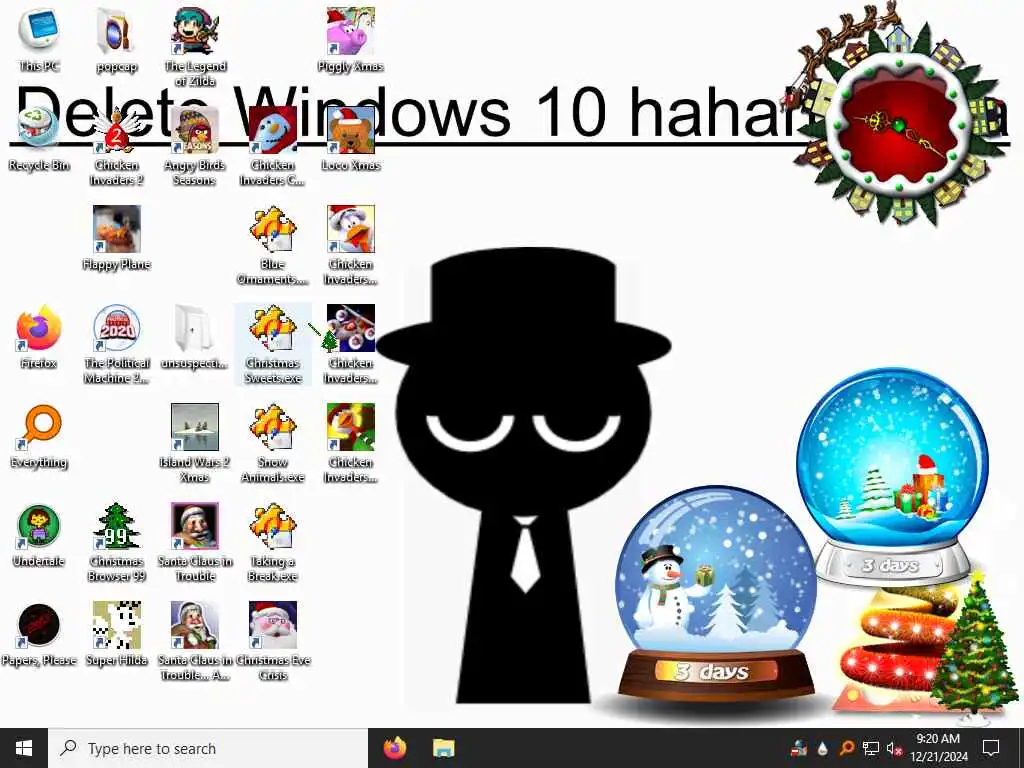Select the Blue Ornaments screensaver icon
This screenshot has height=768, width=1024.
coord(272,244)
